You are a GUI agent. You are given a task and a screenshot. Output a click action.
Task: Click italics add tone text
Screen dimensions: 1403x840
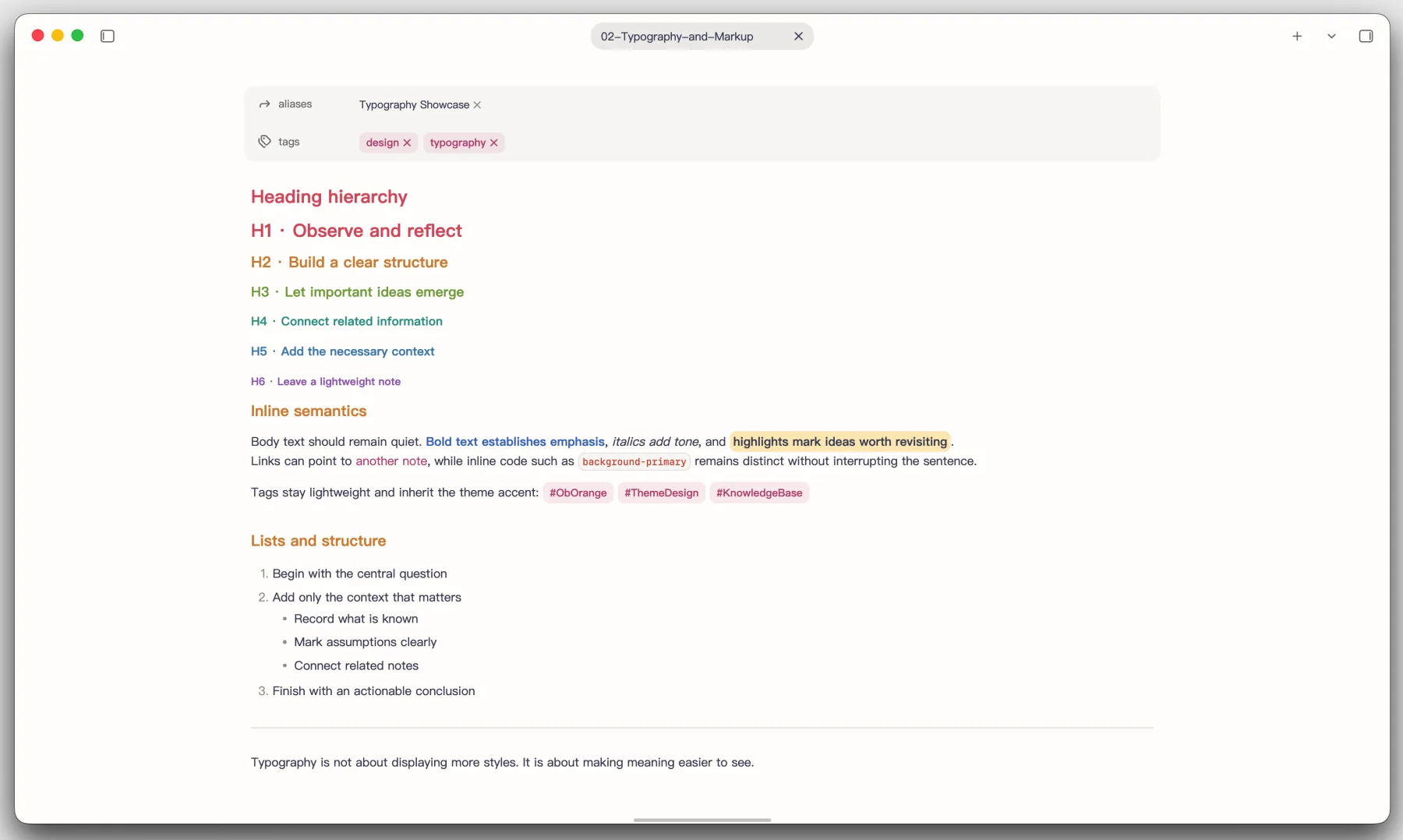655,442
